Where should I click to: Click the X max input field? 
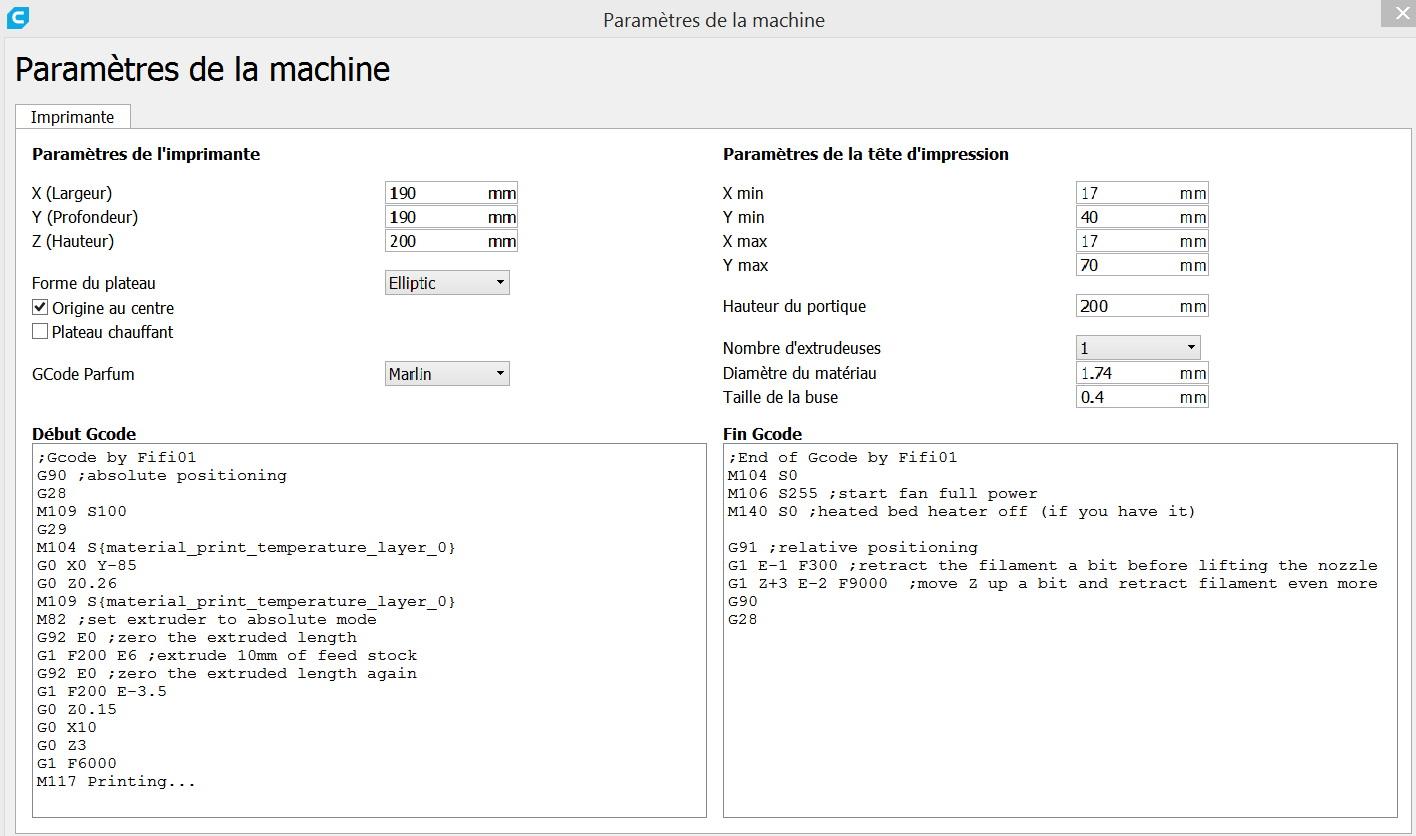tap(1142, 241)
